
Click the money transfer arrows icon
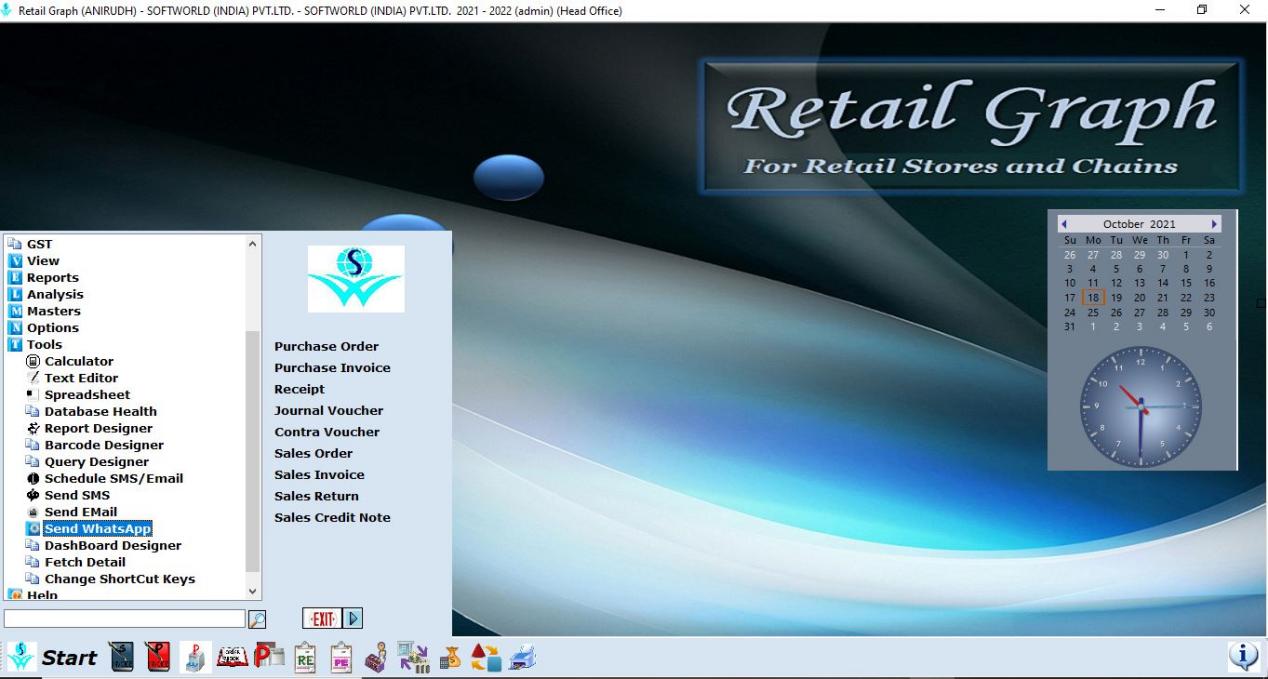pos(413,657)
